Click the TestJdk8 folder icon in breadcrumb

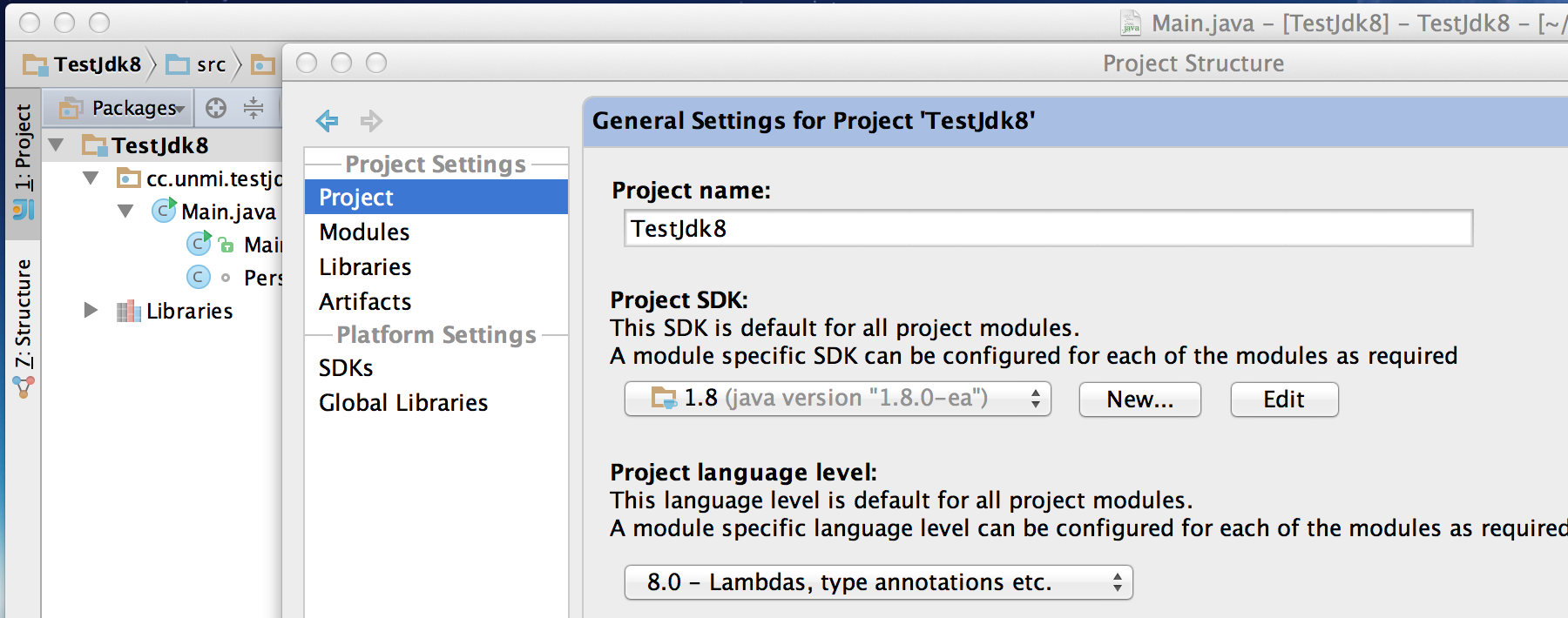[36, 64]
